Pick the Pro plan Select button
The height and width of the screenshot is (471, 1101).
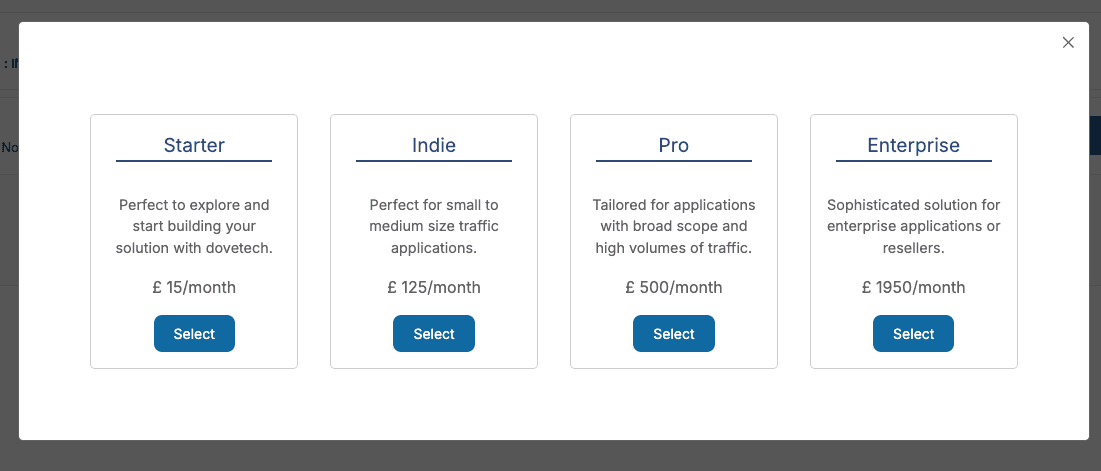coord(674,334)
